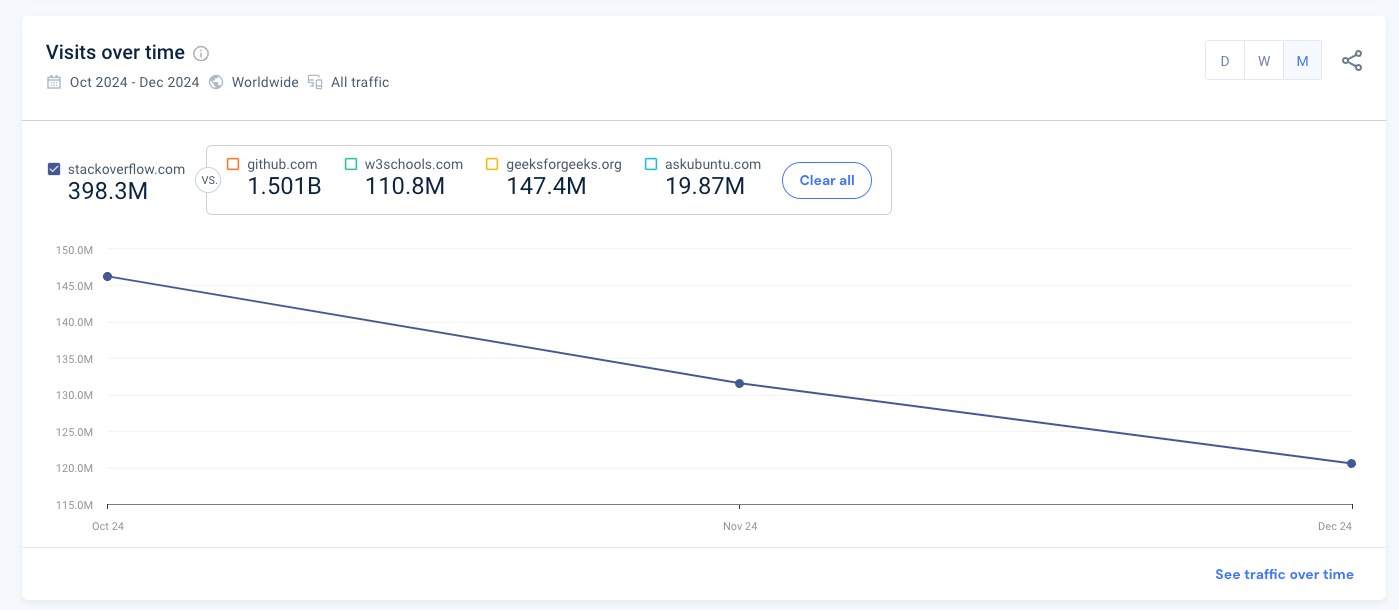Enable the w3schools.com checkbox
Viewport: 1399px width, 610px height.
click(351, 164)
